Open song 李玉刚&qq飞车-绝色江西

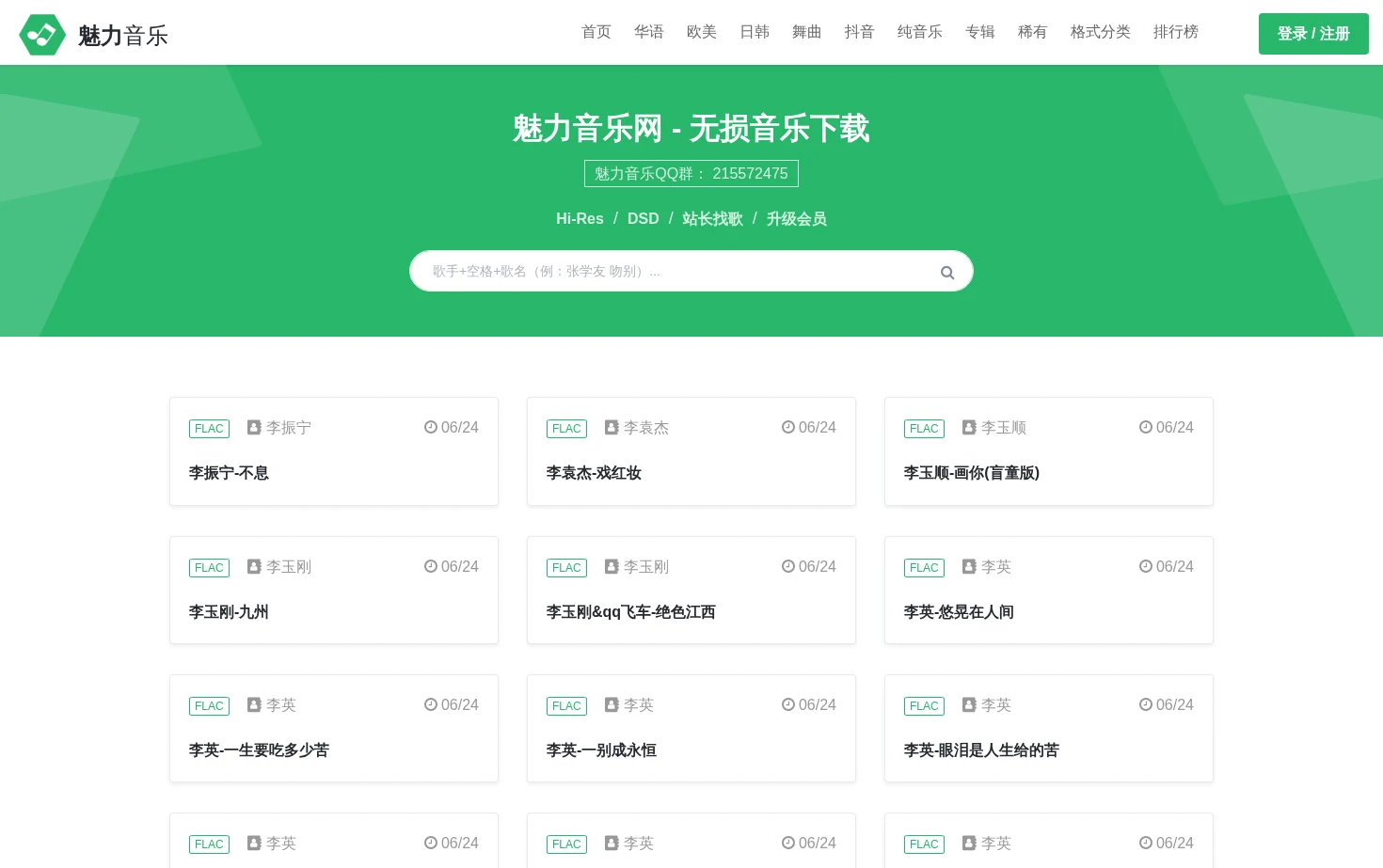pos(631,612)
